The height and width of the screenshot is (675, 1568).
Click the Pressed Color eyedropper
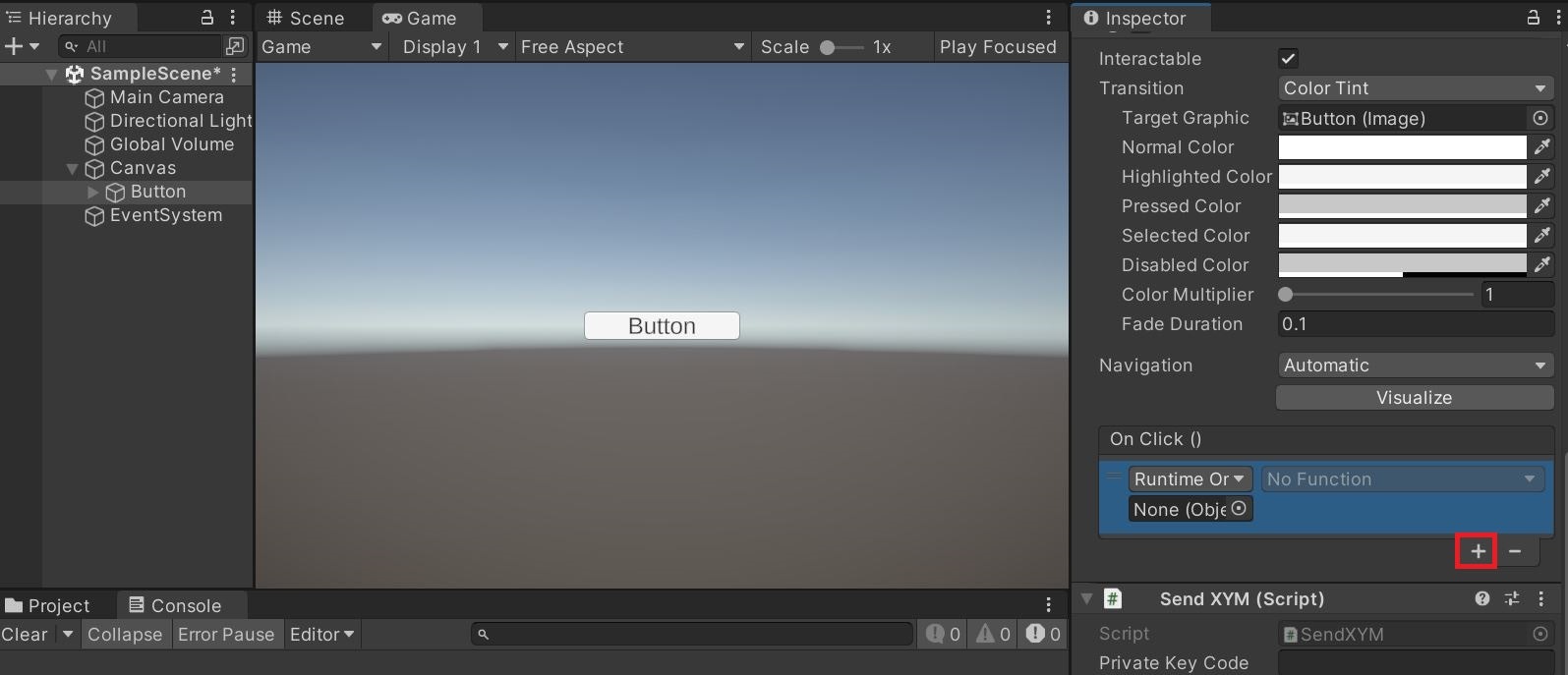click(x=1542, y=206)
